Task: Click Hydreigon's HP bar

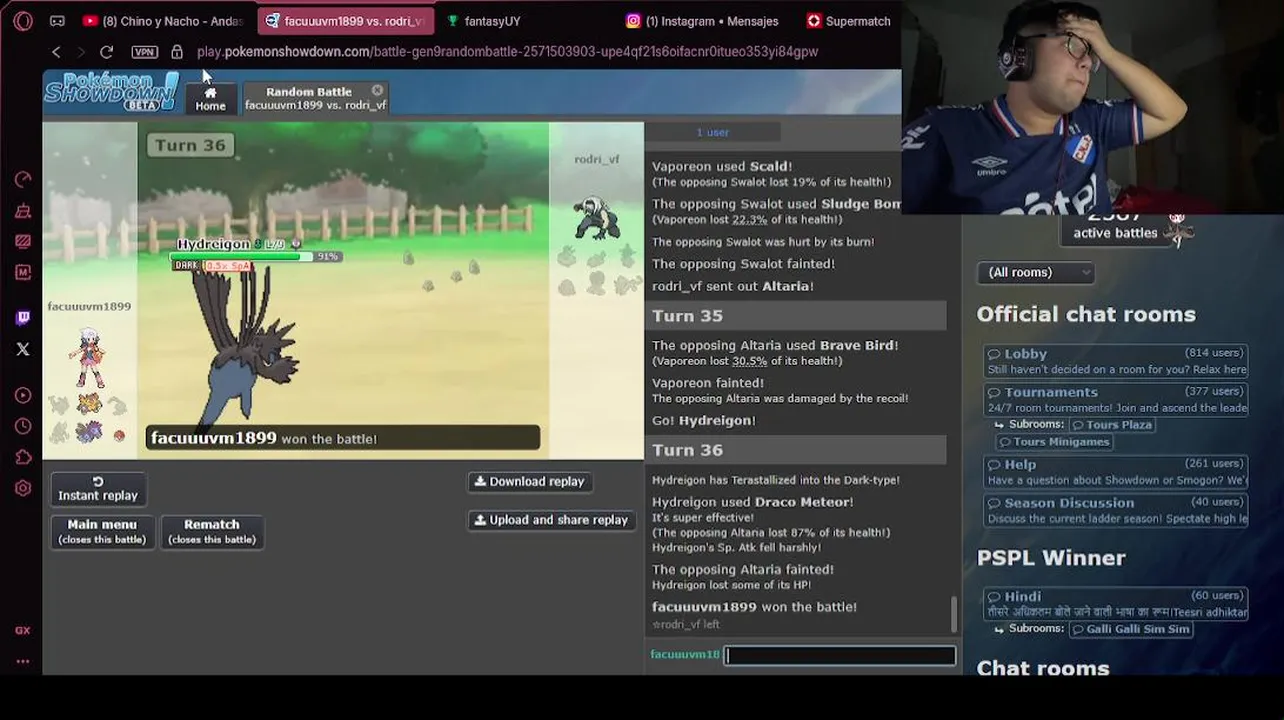Action: pos(242,257)
